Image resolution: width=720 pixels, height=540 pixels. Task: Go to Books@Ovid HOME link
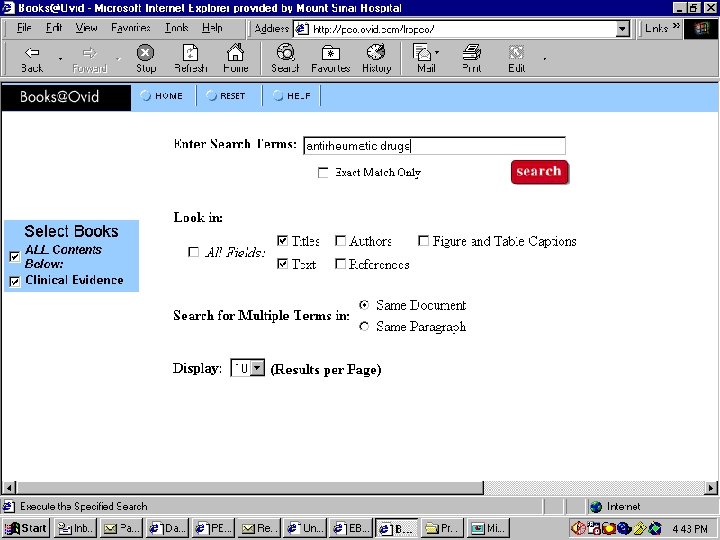click(162, 96)
